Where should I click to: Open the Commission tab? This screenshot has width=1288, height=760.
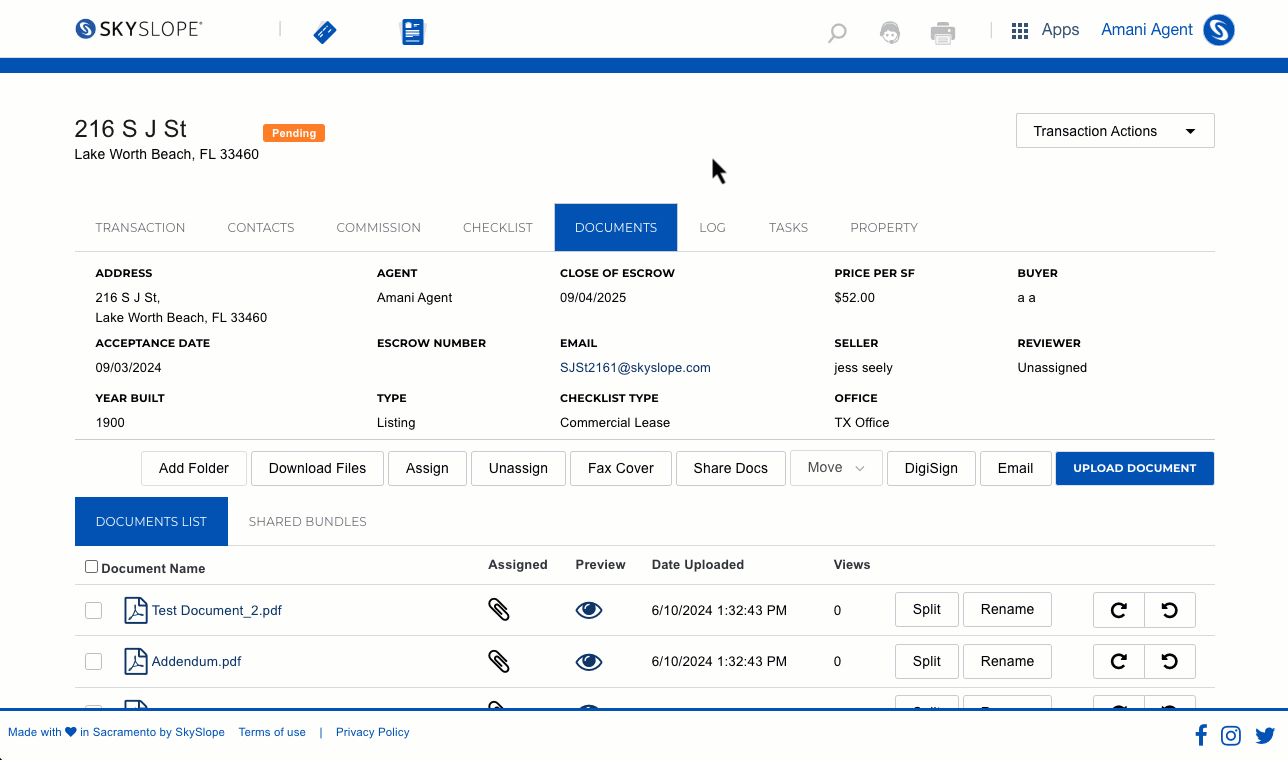379,227
